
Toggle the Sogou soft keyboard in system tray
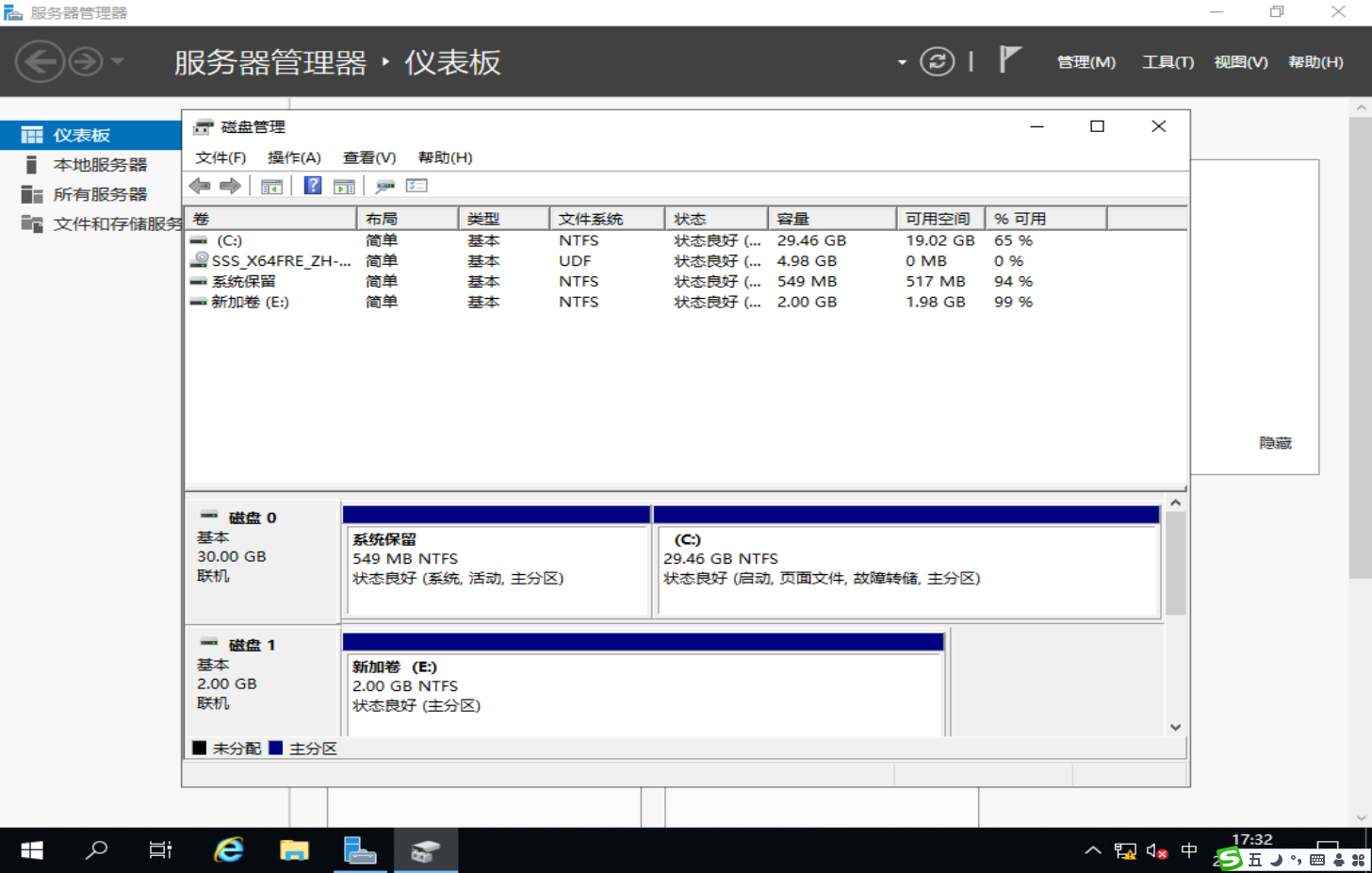(x=1317, y=859)
